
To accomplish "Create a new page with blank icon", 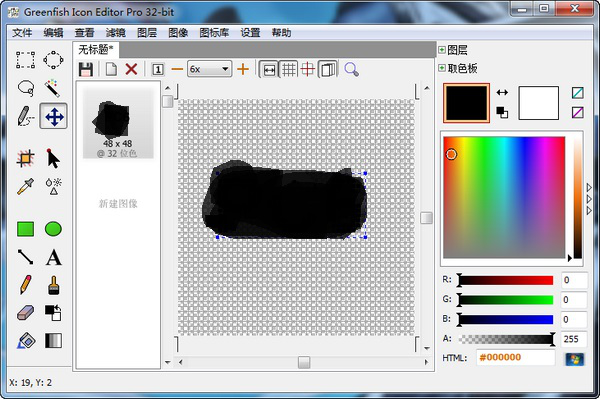I will pos(111,70).
